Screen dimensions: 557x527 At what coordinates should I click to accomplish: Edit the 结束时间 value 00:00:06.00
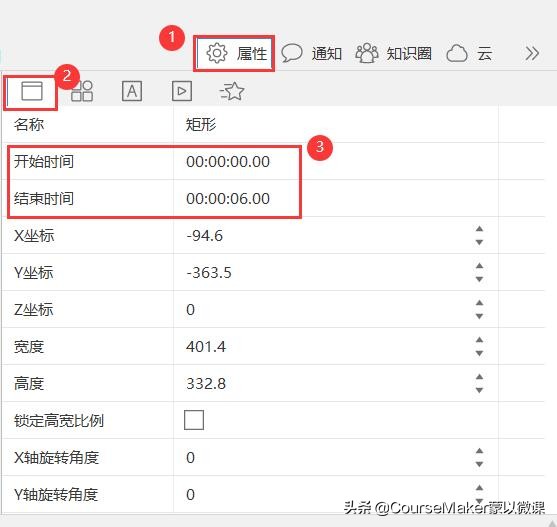coord(228,199)
